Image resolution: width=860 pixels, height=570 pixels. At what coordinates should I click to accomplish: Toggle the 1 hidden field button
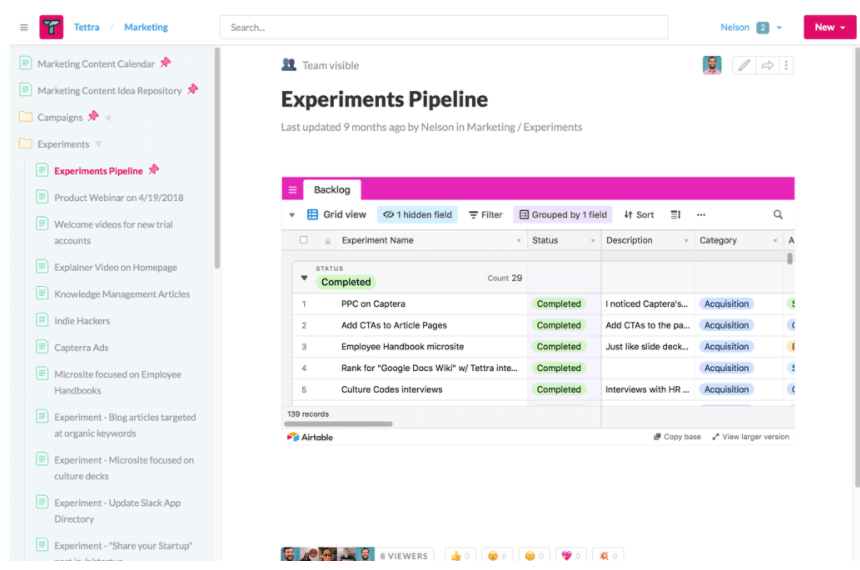(417, 215)
